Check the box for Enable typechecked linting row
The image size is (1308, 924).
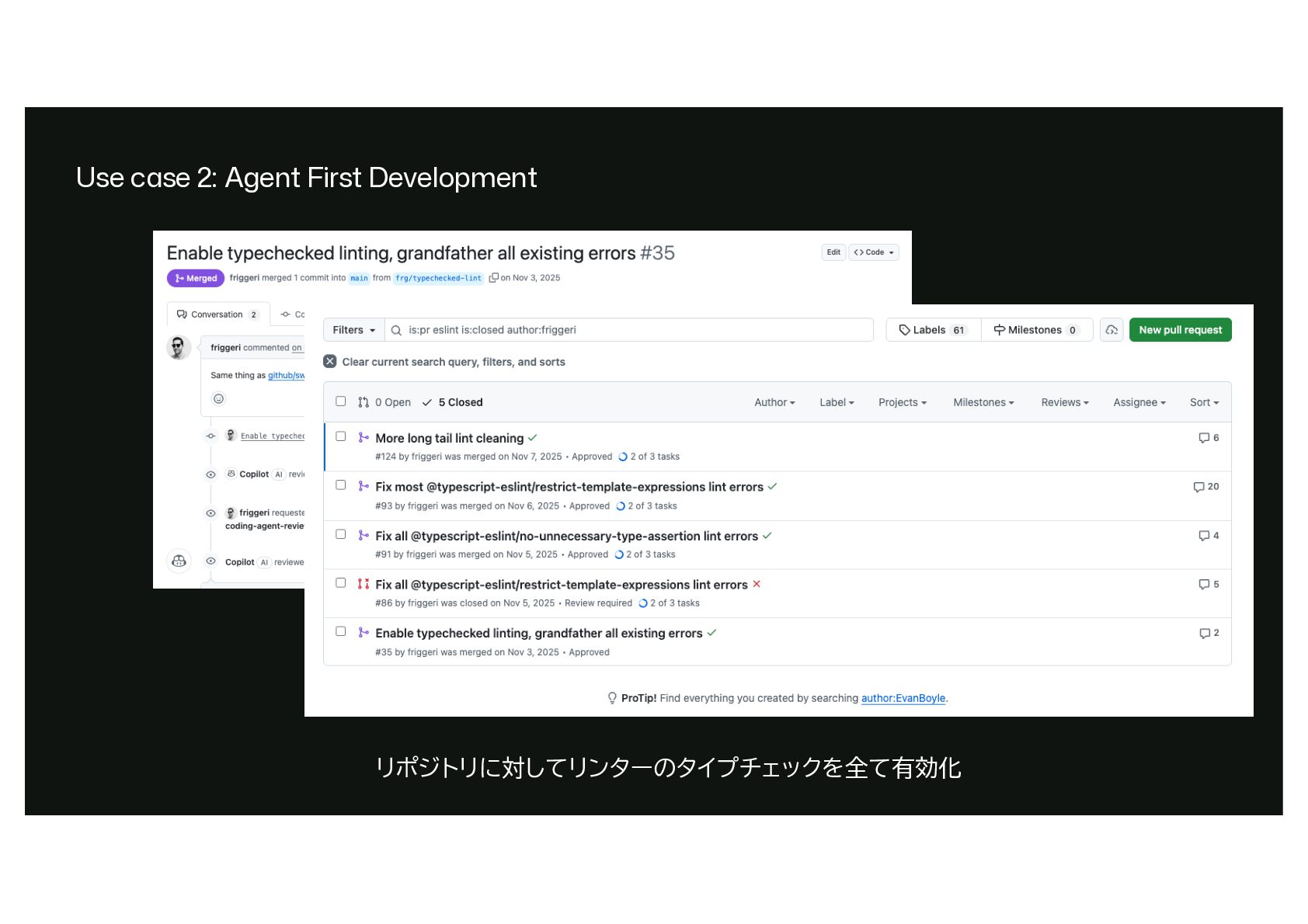point(341,631)
